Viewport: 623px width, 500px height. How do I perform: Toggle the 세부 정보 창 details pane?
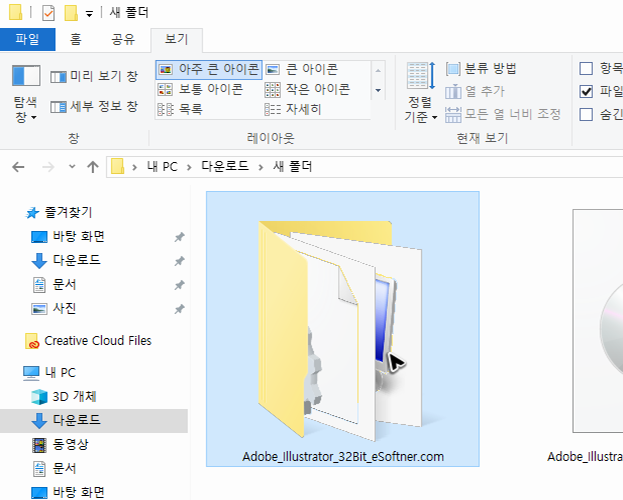point(94,107)
